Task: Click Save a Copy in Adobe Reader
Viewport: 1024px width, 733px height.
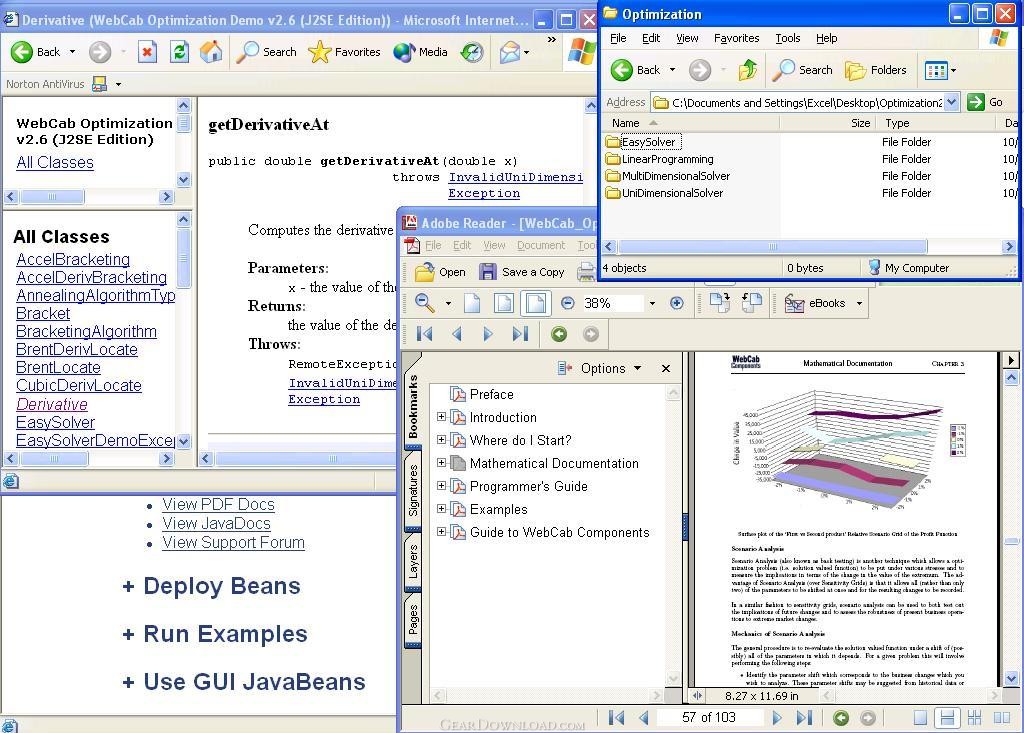Action: (x=522, y=272)
